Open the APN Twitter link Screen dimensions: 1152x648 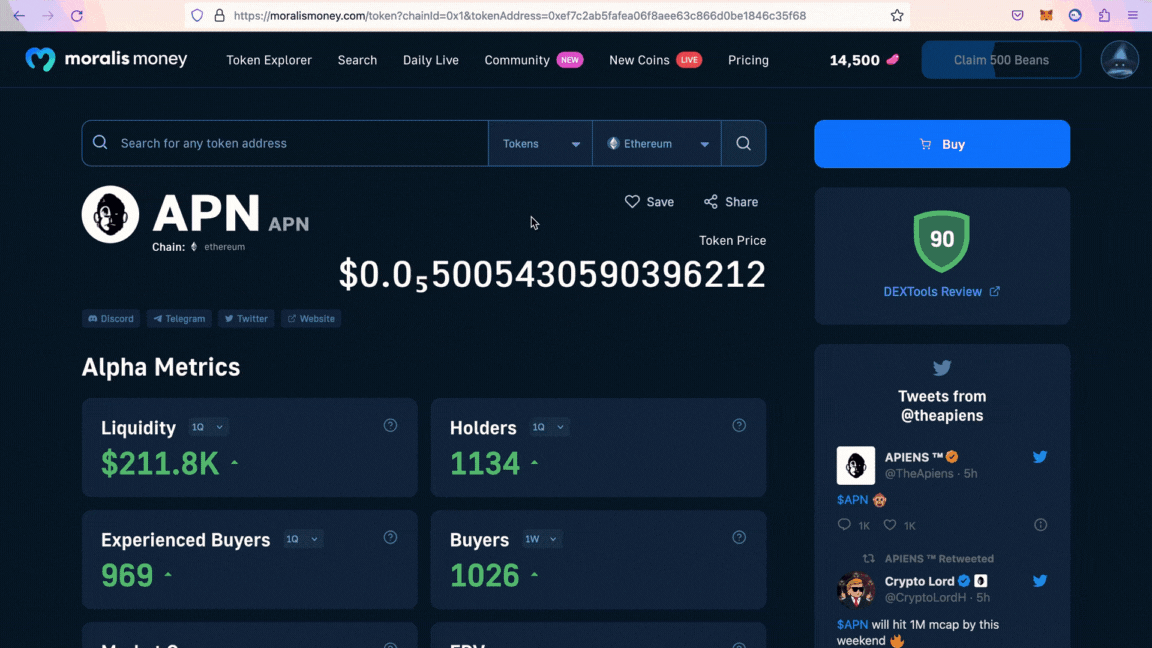246,319
